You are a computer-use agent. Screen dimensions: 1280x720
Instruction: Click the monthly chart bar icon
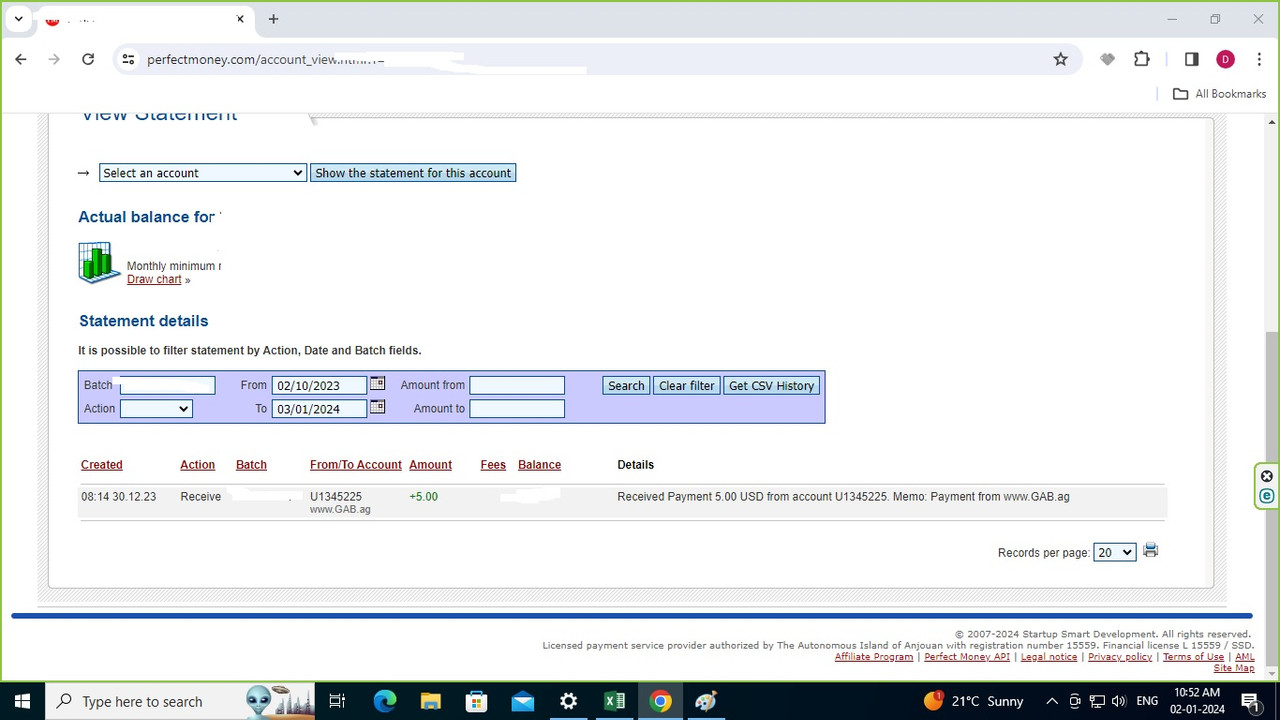[x=99, y=263]
